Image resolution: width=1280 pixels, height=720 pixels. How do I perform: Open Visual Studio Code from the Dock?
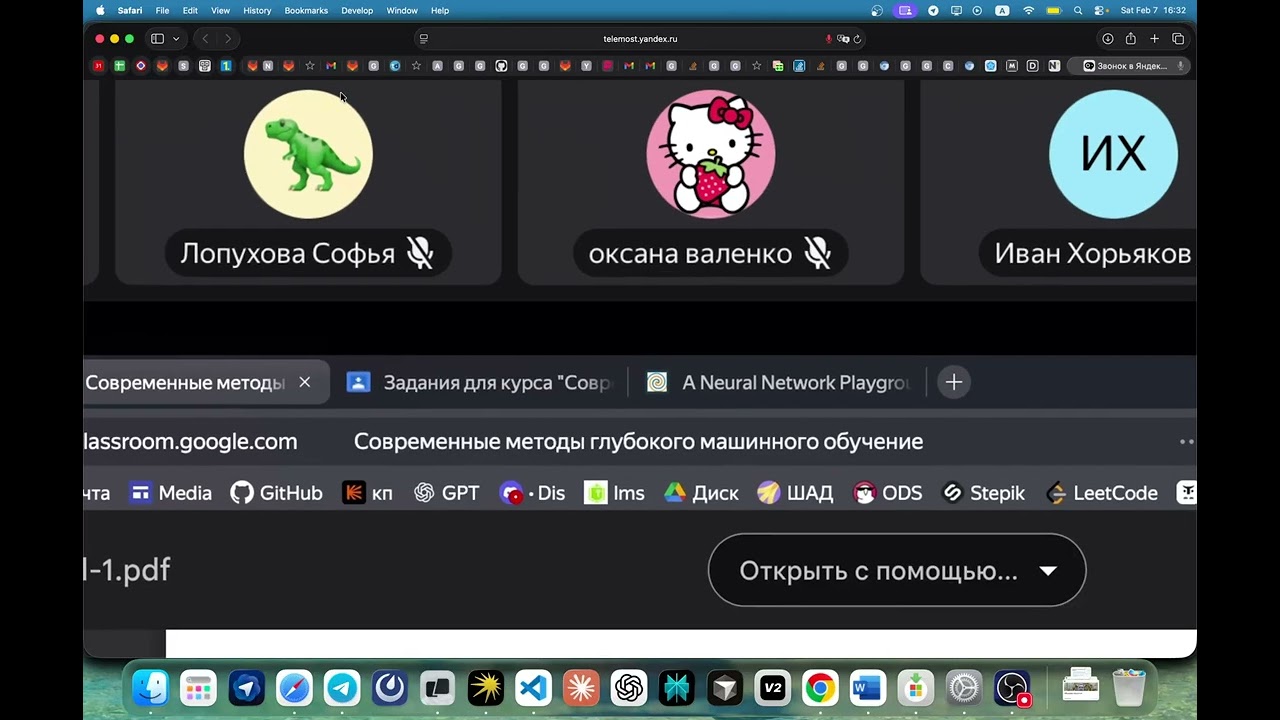533,688
